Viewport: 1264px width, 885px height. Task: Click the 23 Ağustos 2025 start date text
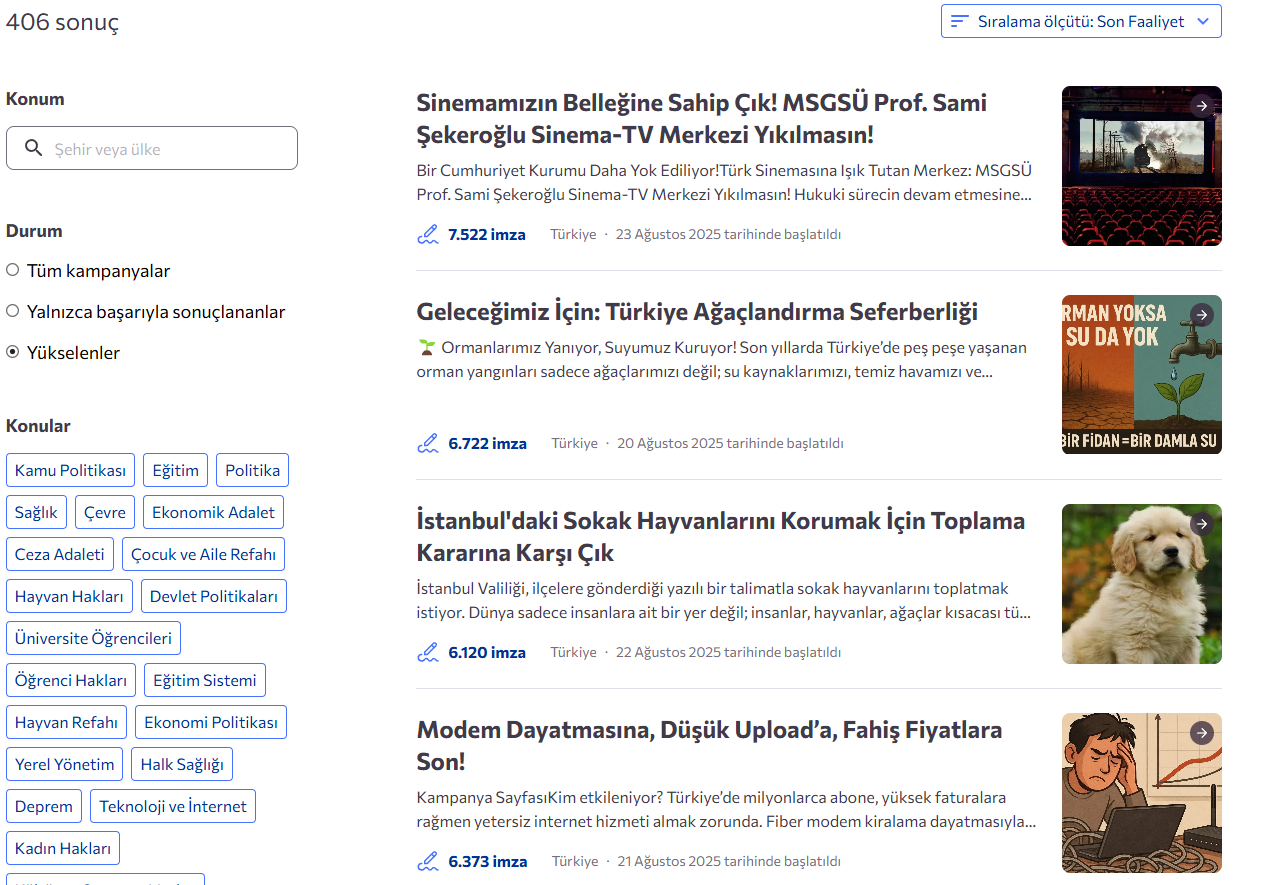click(x=728, y=234)
